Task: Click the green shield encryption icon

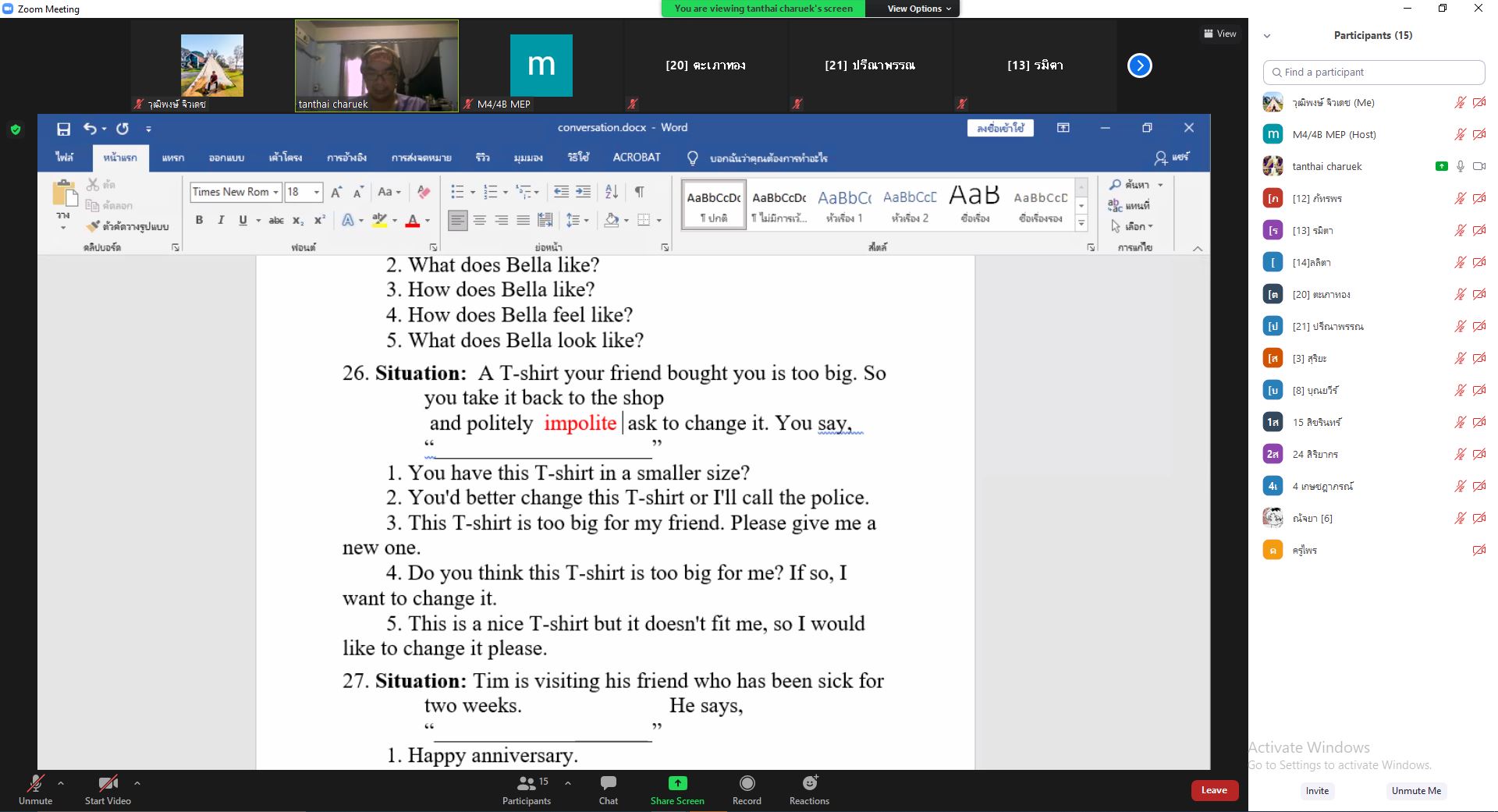Action: pos(16,129)
